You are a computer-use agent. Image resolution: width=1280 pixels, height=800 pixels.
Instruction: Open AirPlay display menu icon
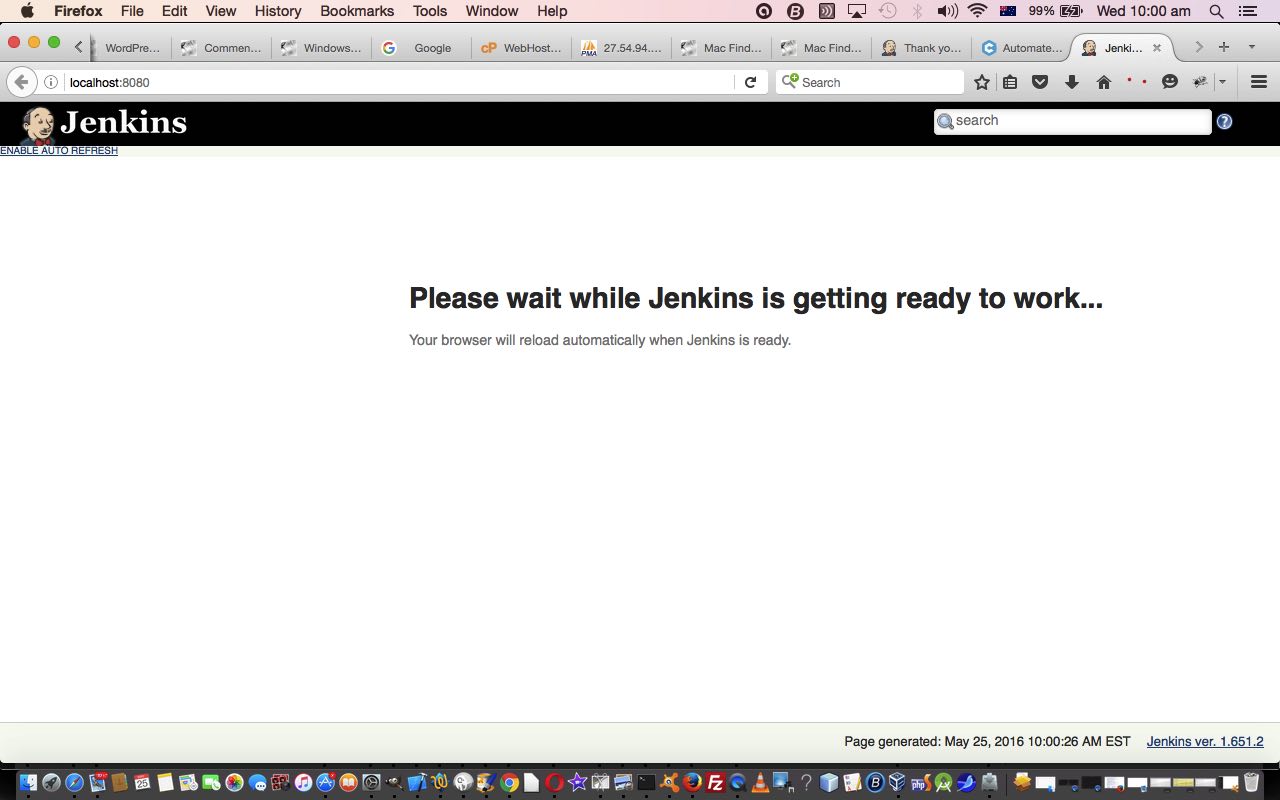coord(857,11)
